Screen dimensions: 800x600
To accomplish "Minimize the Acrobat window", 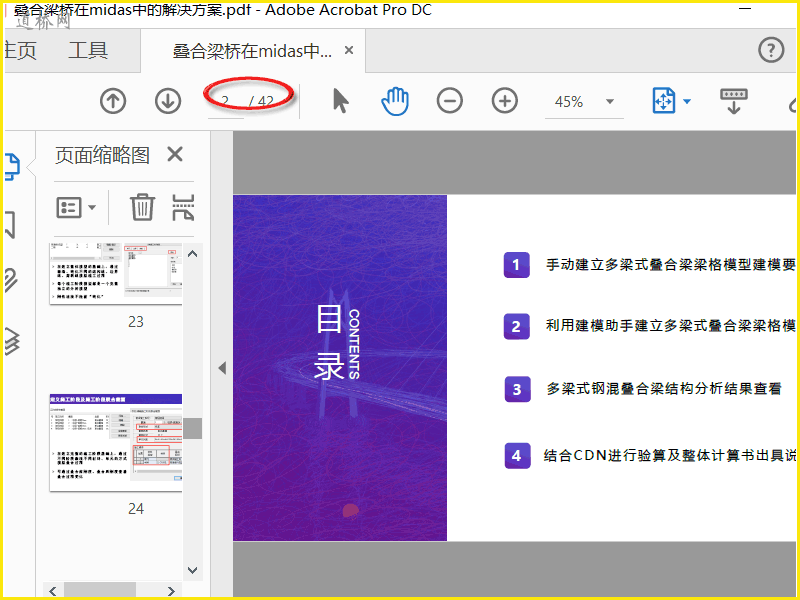I will [745, 9].
